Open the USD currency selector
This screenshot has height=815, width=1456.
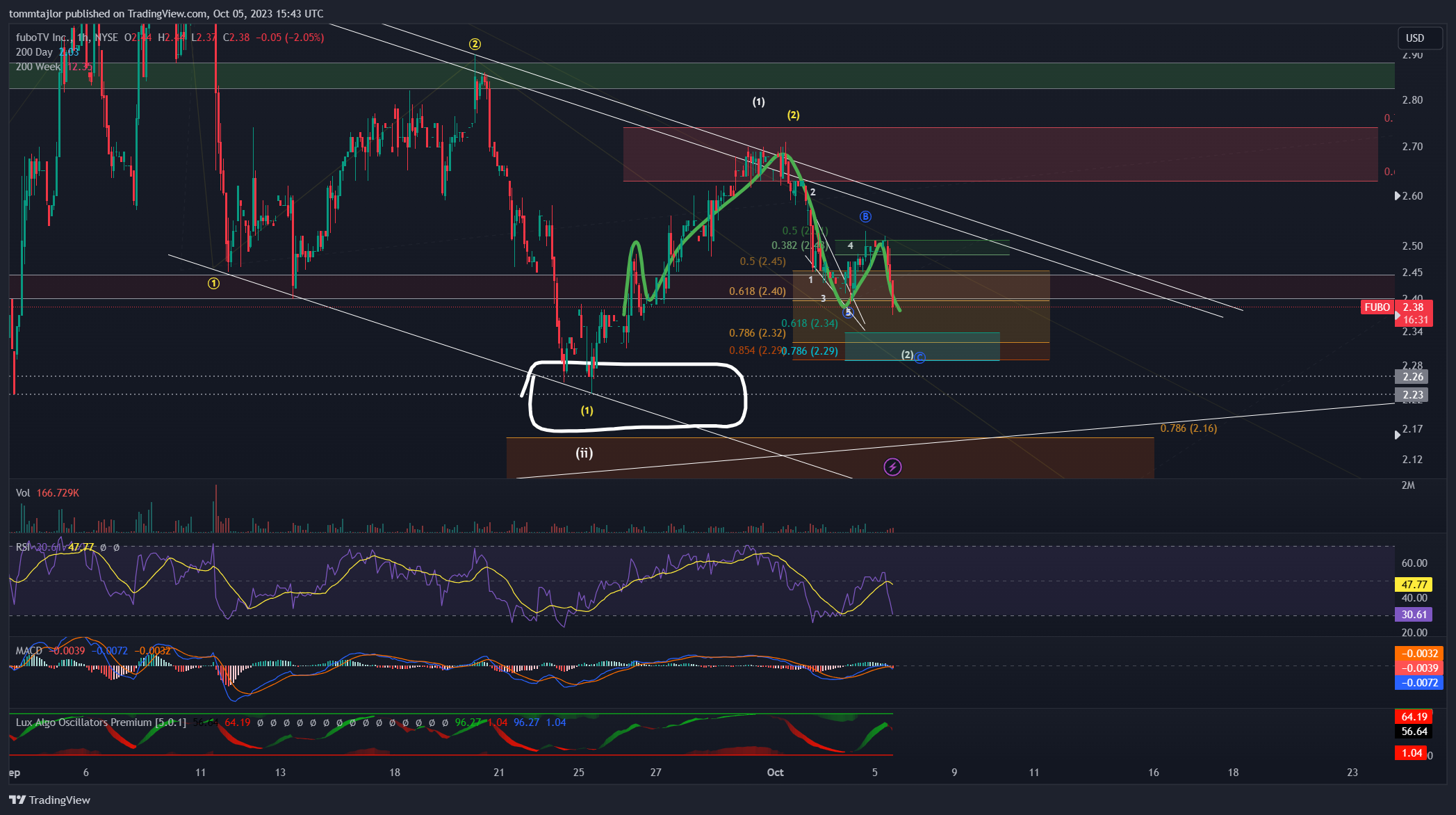1421,38
